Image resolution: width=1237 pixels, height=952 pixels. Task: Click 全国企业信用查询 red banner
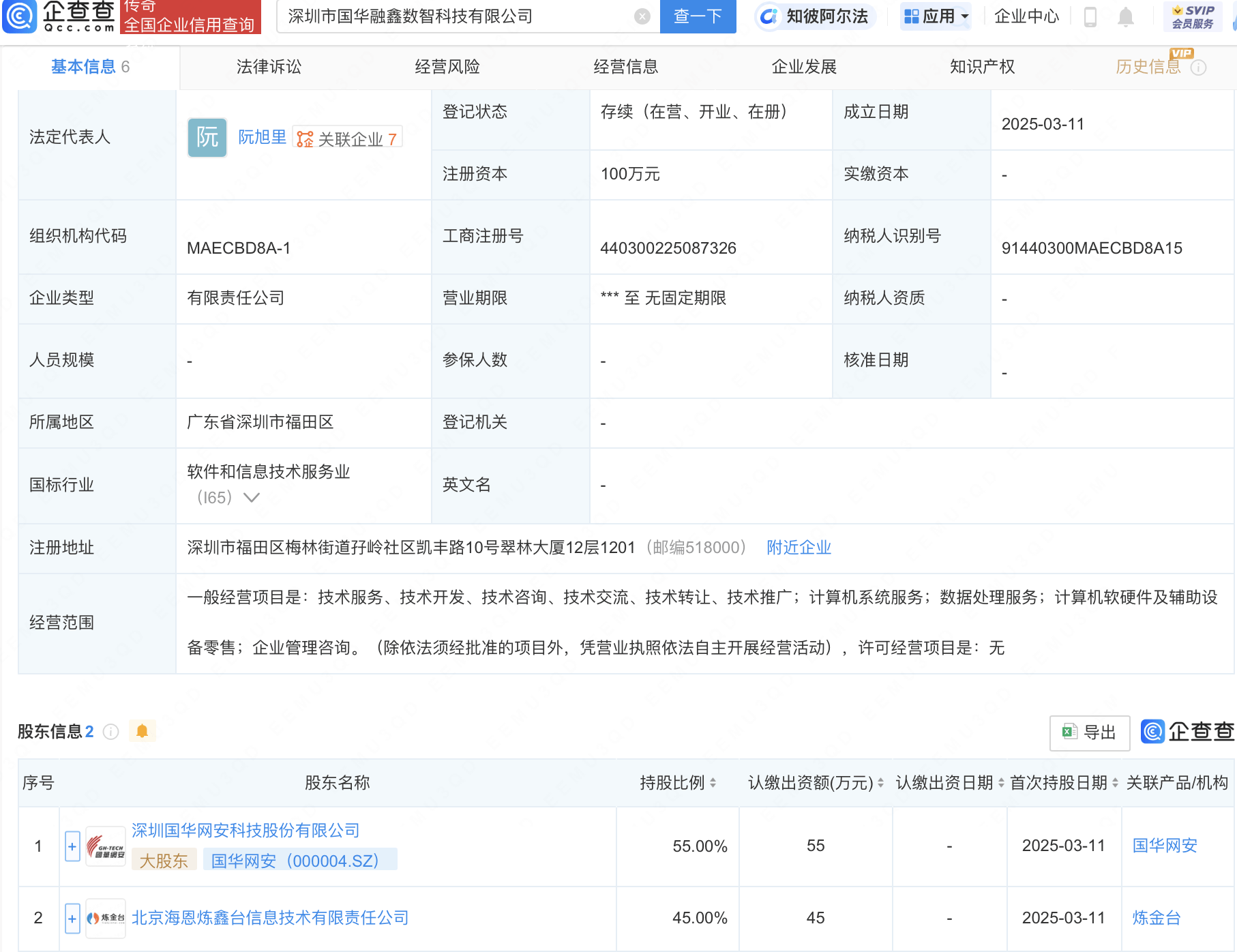pos(190,17)
